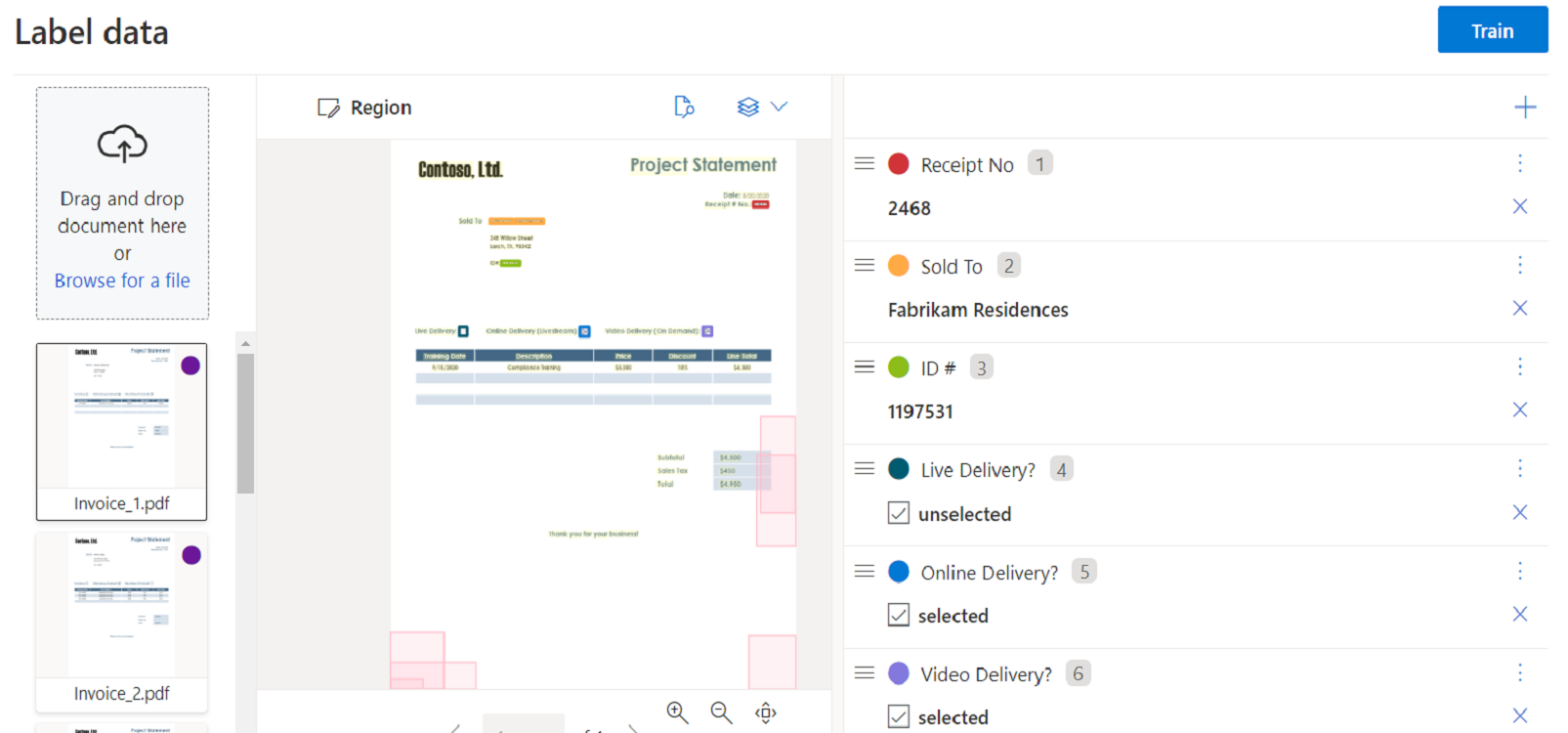Viewport: 1568px width, 733px height.
Task: Click the 2468 value text
Action: (909, 208)
